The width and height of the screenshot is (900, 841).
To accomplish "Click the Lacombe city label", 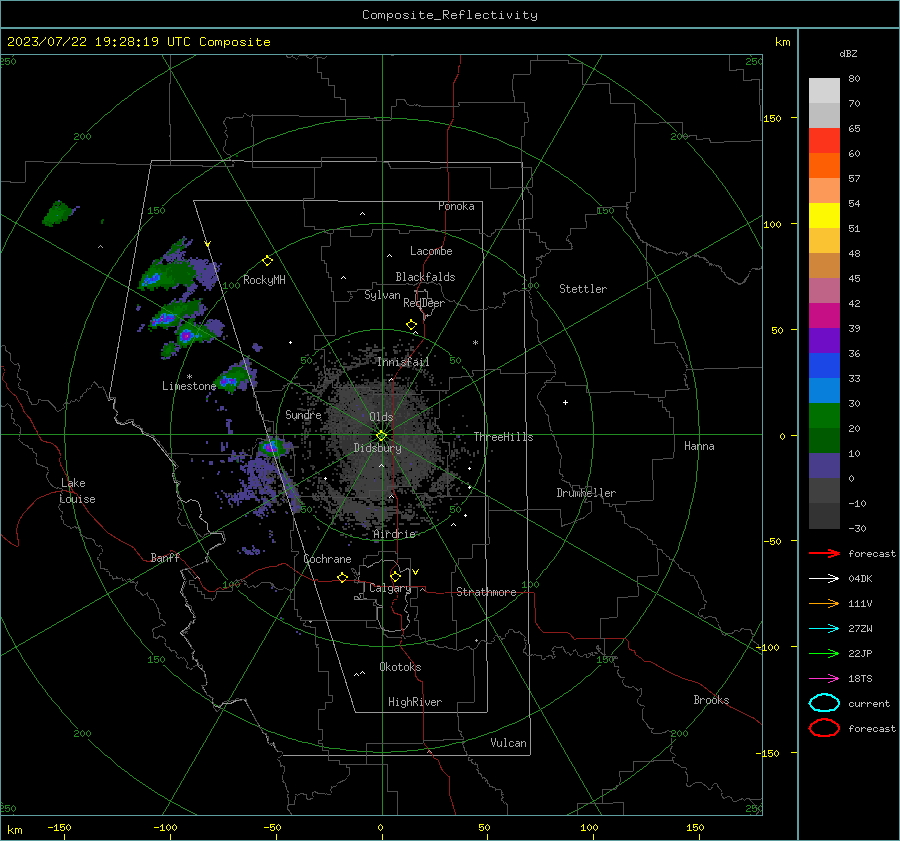I will click(431, 251).
